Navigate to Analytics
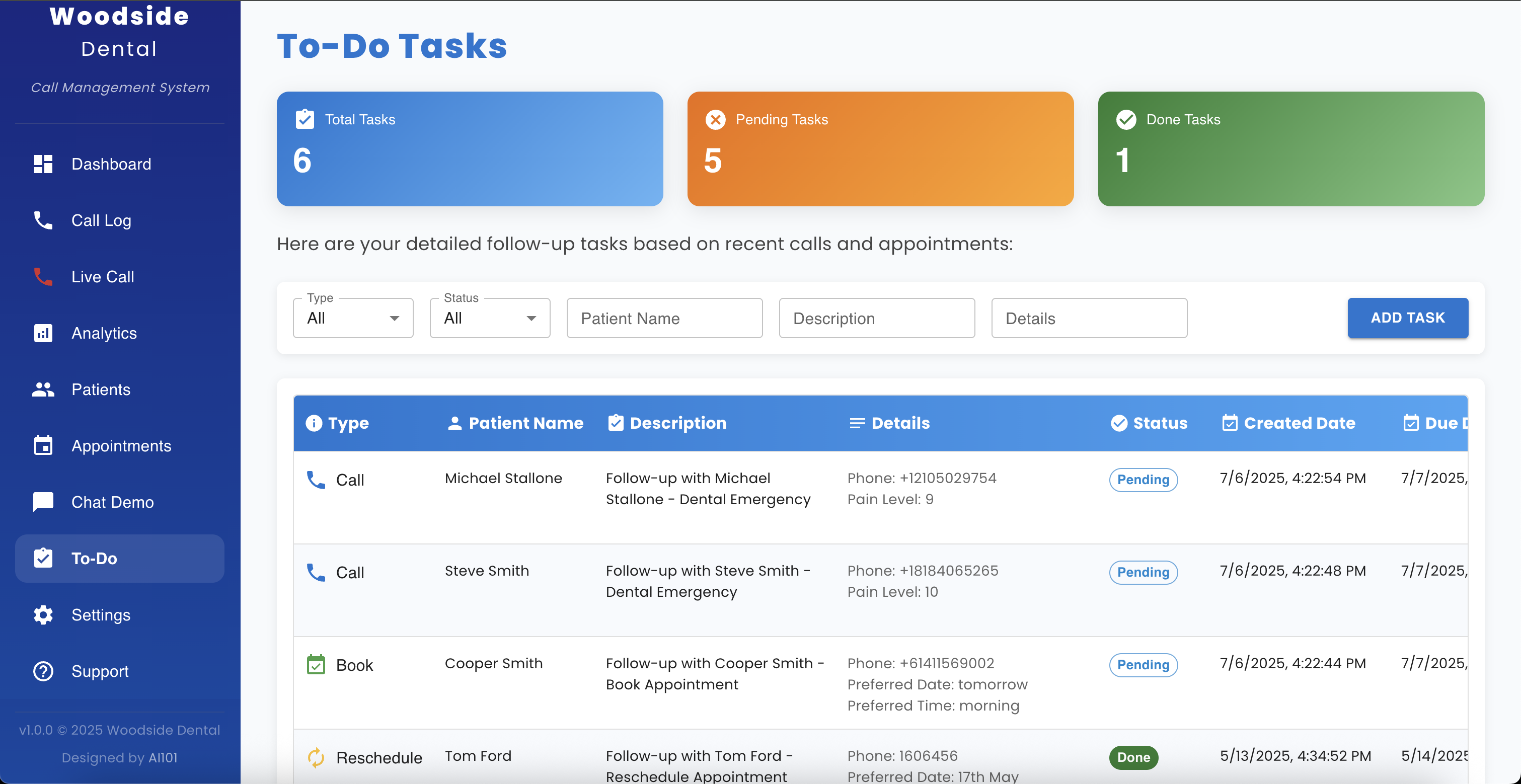 (120, 333)
